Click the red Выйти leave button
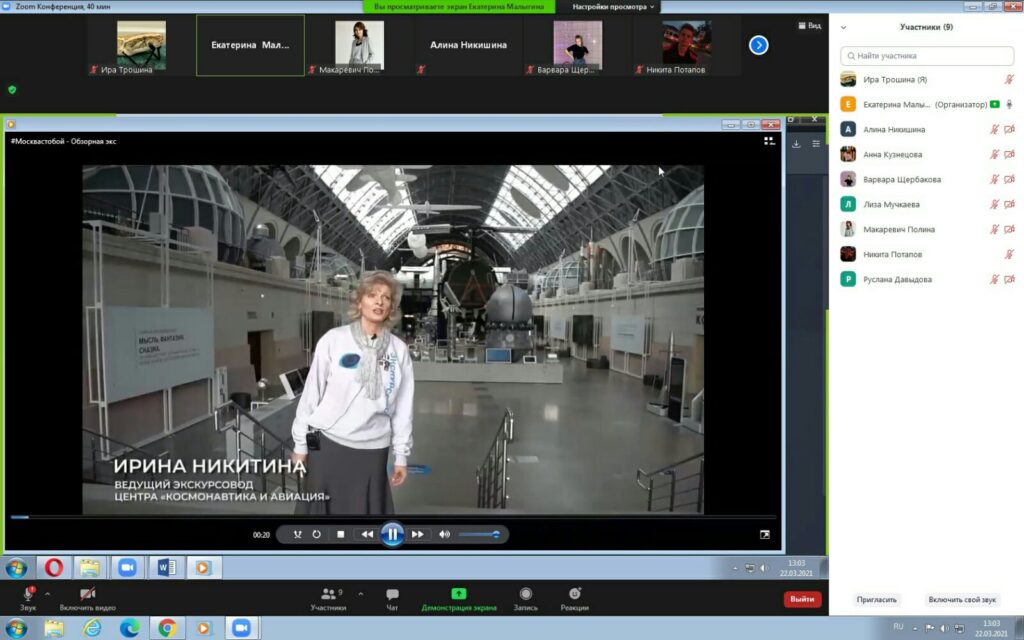This screenshot has width=1024, height=640. click(802, 599)
